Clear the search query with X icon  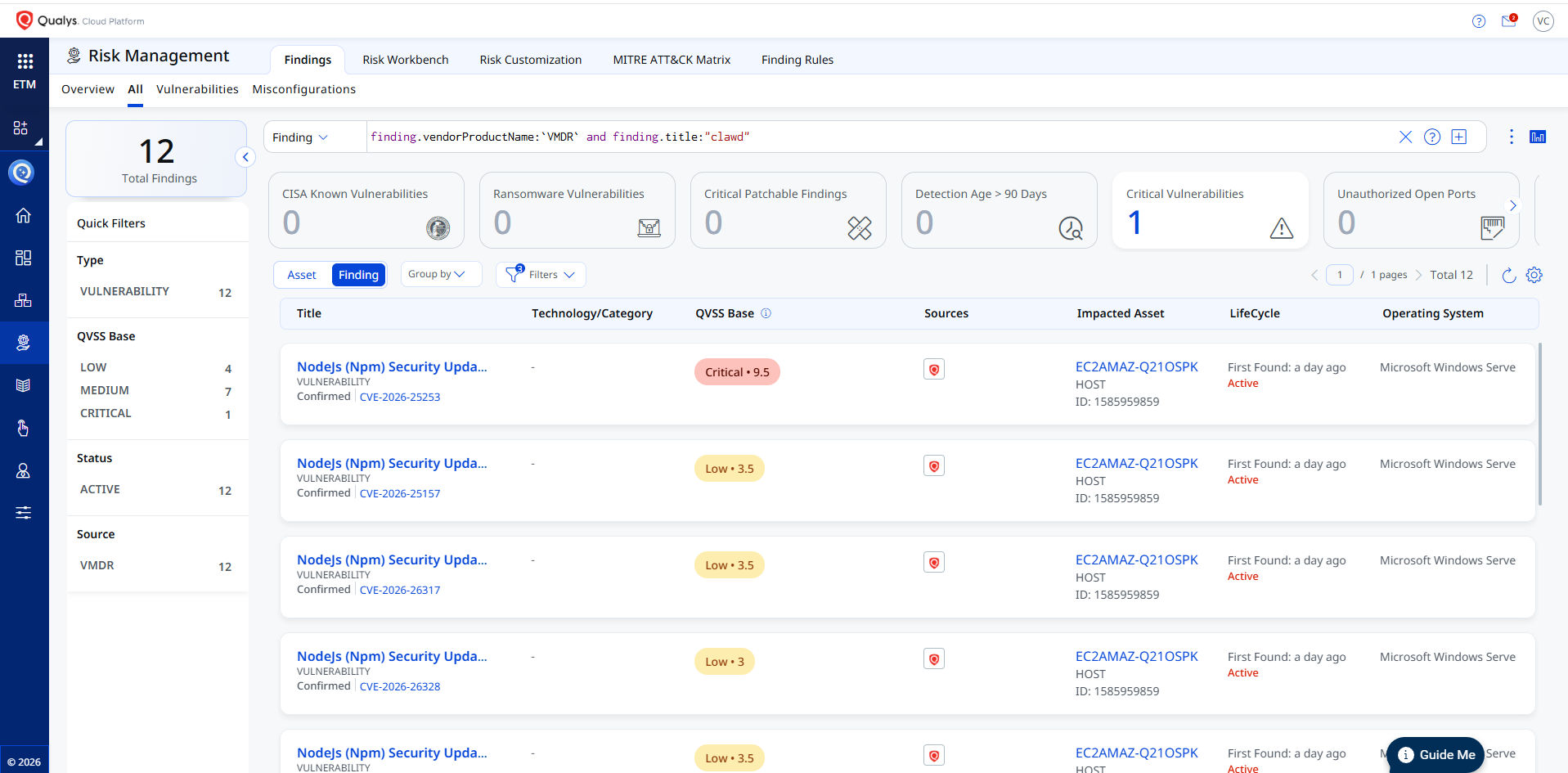[1405, 137]
